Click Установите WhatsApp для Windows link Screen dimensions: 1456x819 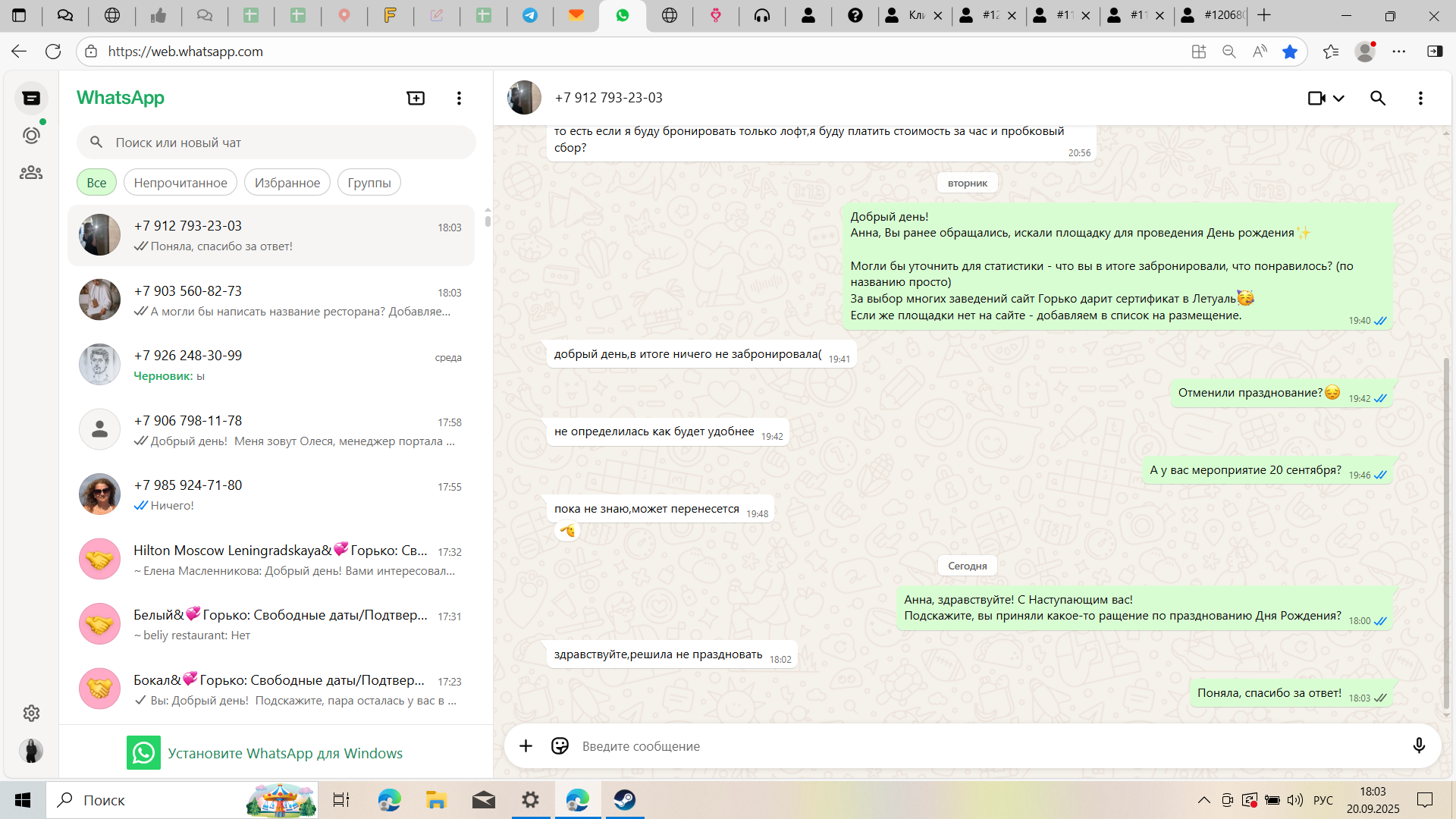(x=284, y=753)
